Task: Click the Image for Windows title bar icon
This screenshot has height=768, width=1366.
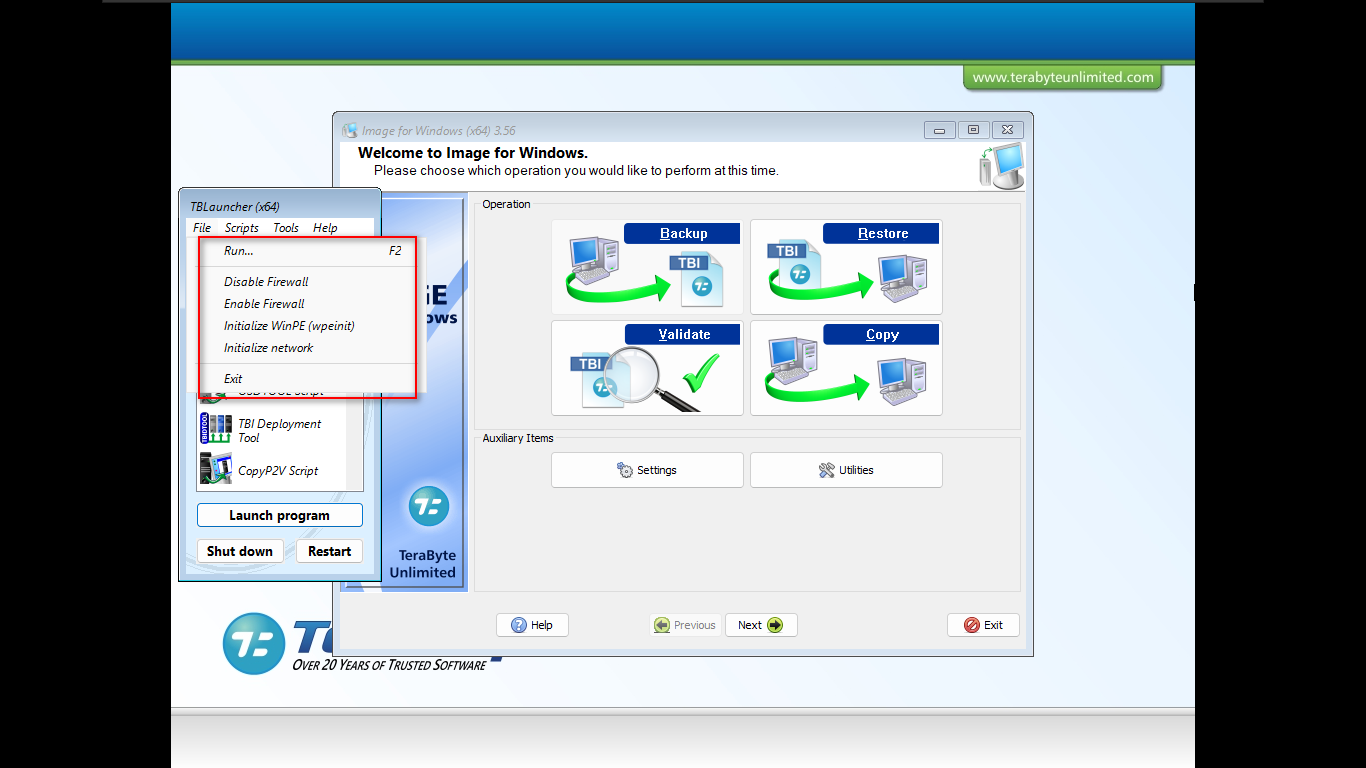Action: pyautogui.click(x=350, y=131)
